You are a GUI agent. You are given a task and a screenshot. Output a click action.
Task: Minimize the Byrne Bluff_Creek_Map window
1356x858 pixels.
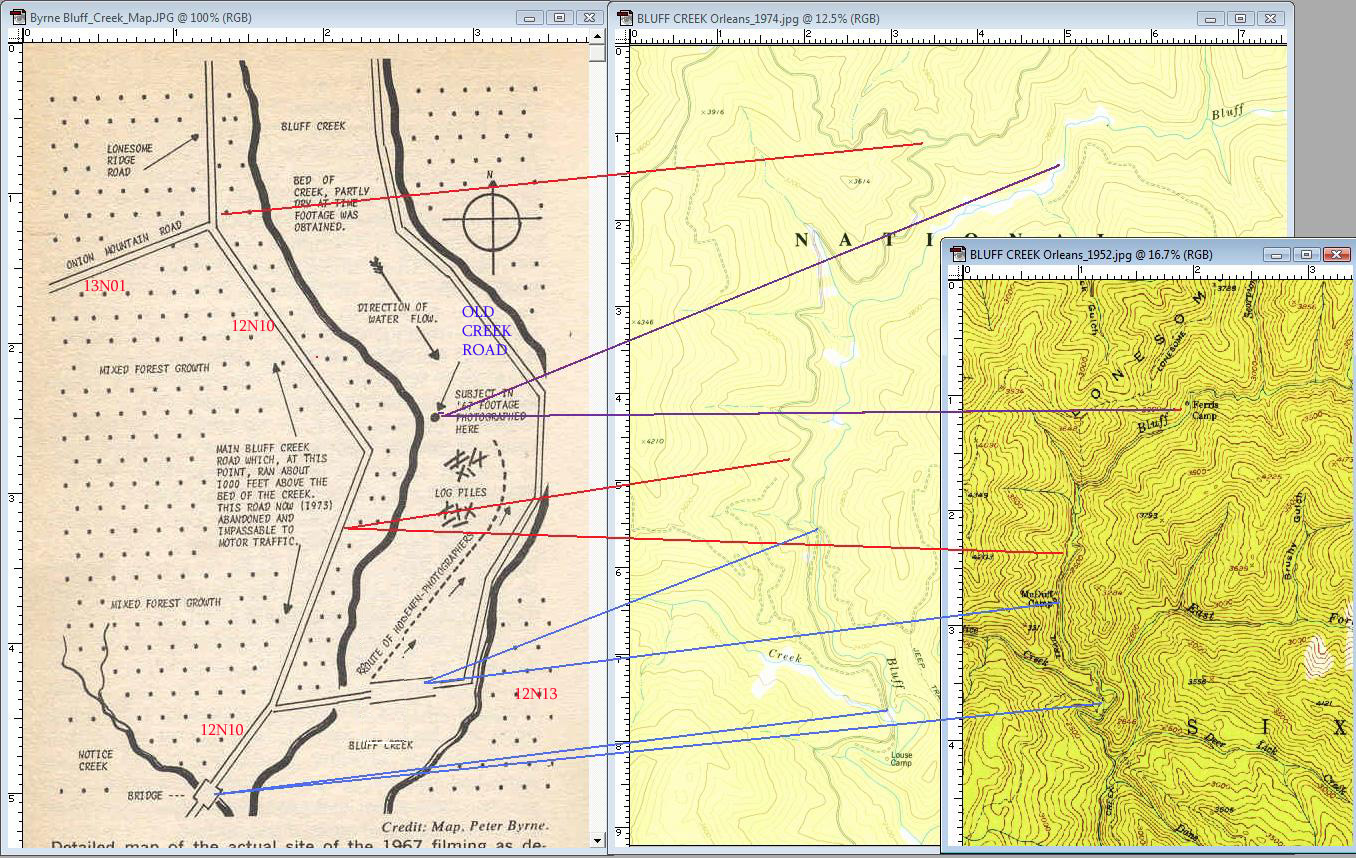[530, 18]
